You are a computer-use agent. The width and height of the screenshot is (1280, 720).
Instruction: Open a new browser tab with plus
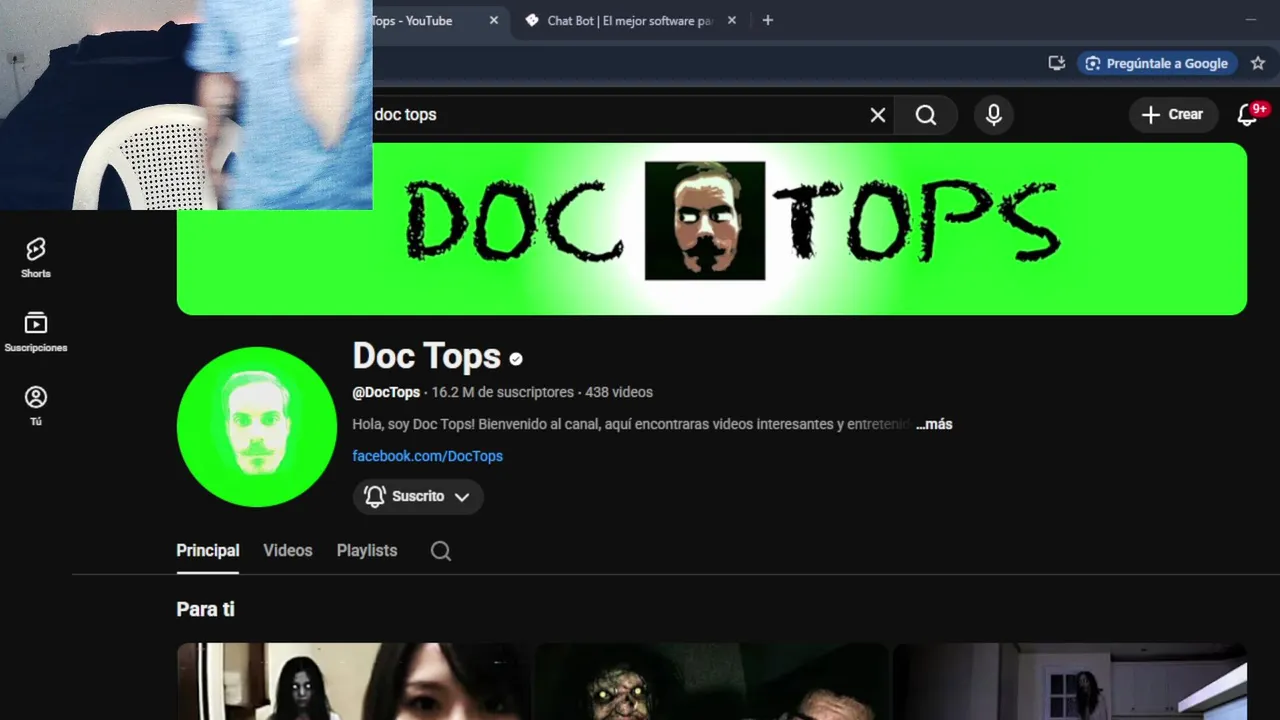point(768,20)
